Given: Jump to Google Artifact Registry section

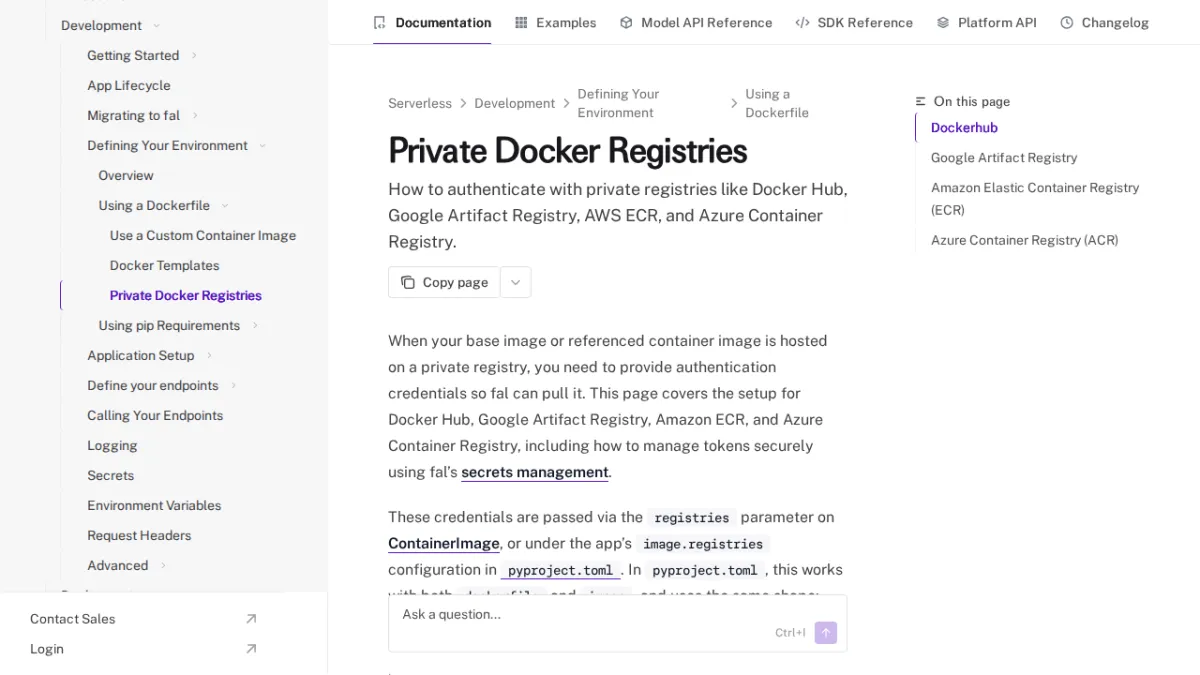Looking at the screenshot, I should [x=1004, y=157].
